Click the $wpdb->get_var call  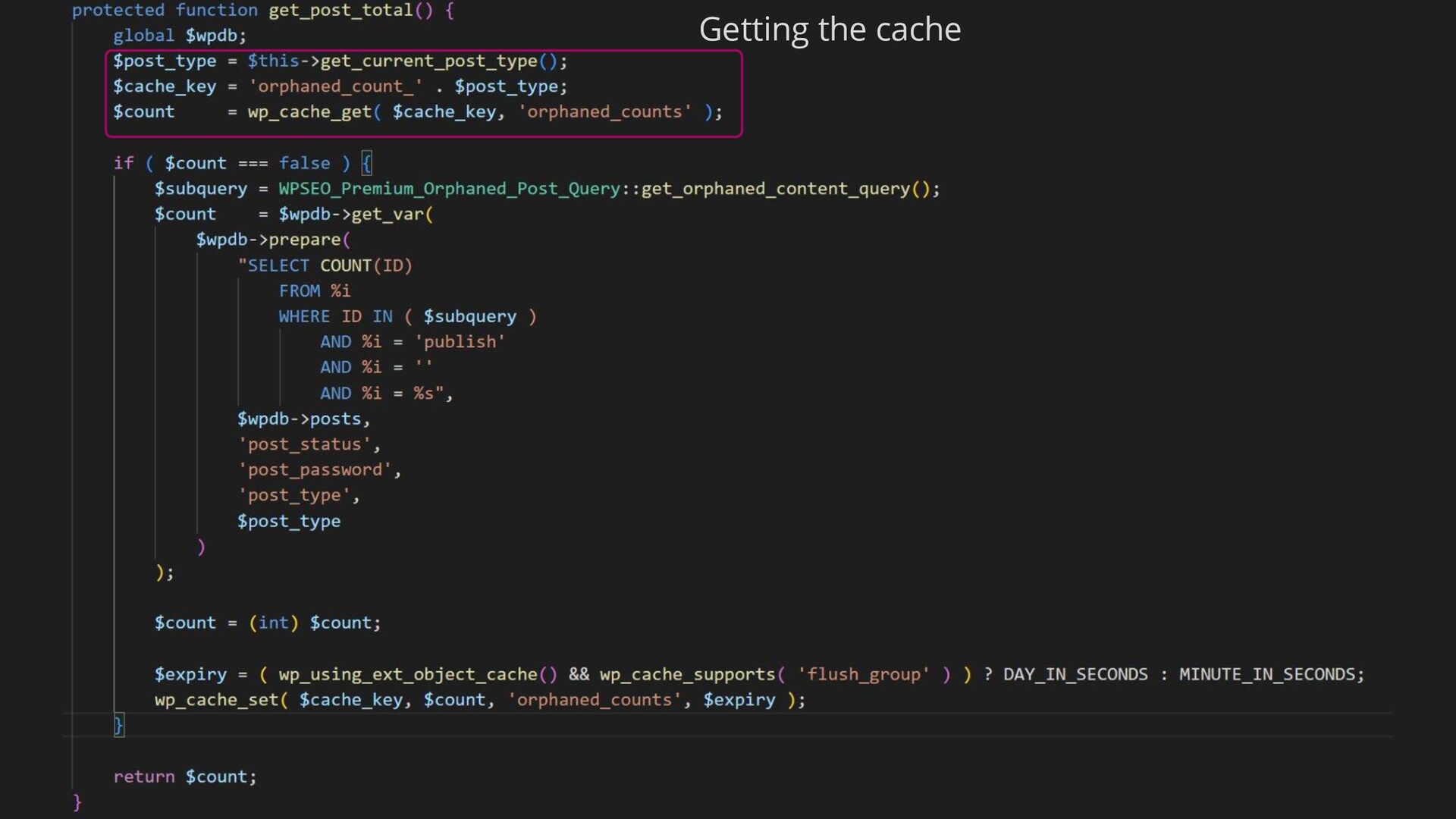tap(353, 215)
